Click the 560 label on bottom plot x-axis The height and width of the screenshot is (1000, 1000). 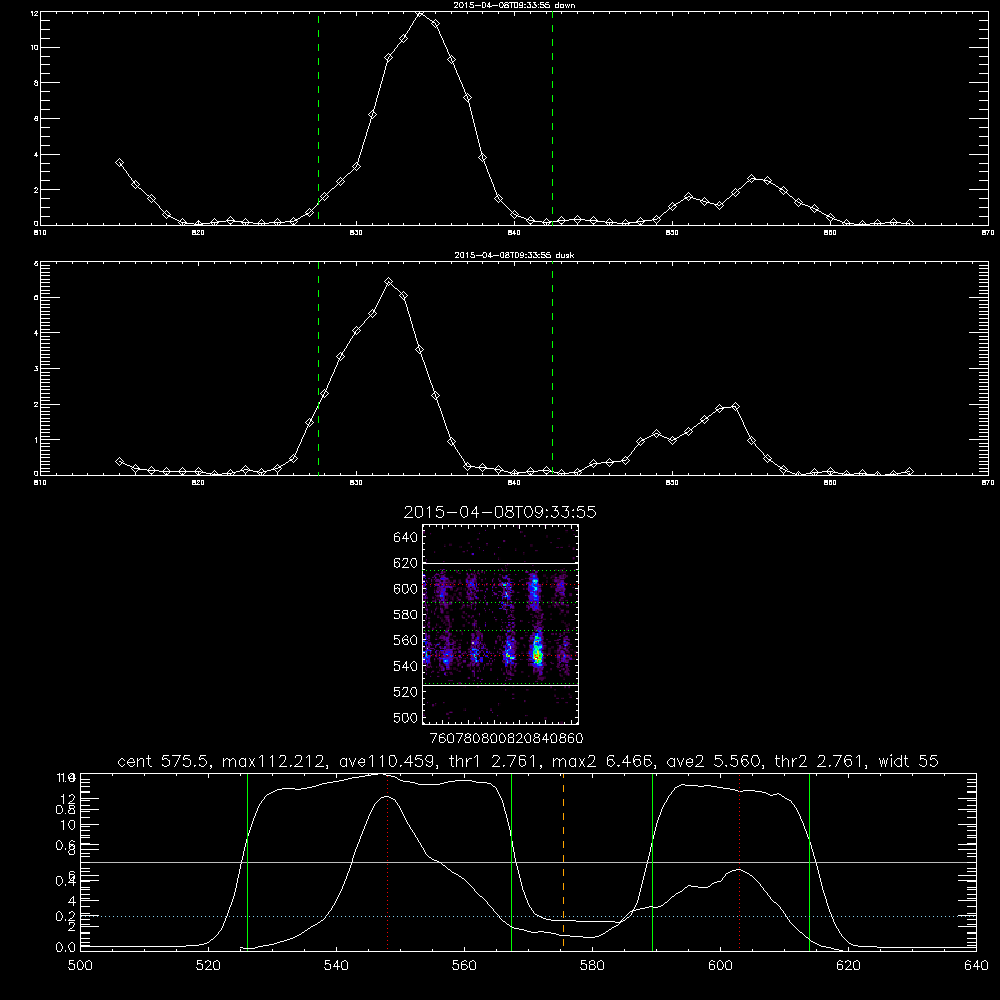pos(464,966)
